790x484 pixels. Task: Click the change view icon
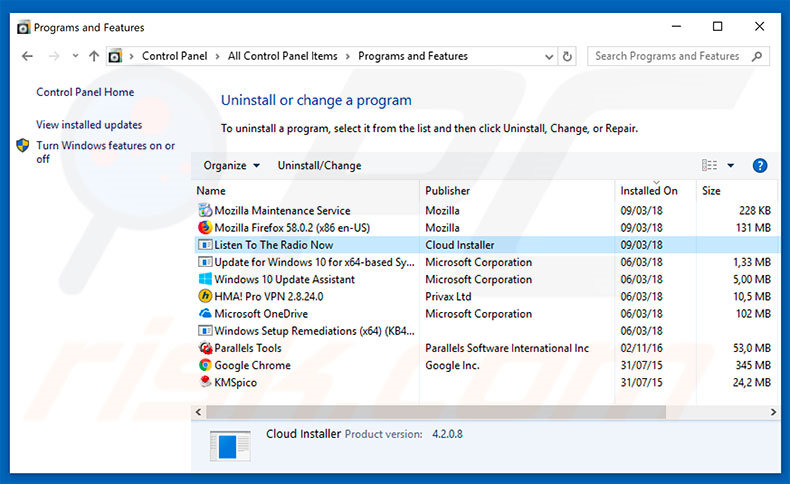coord(709,165)
